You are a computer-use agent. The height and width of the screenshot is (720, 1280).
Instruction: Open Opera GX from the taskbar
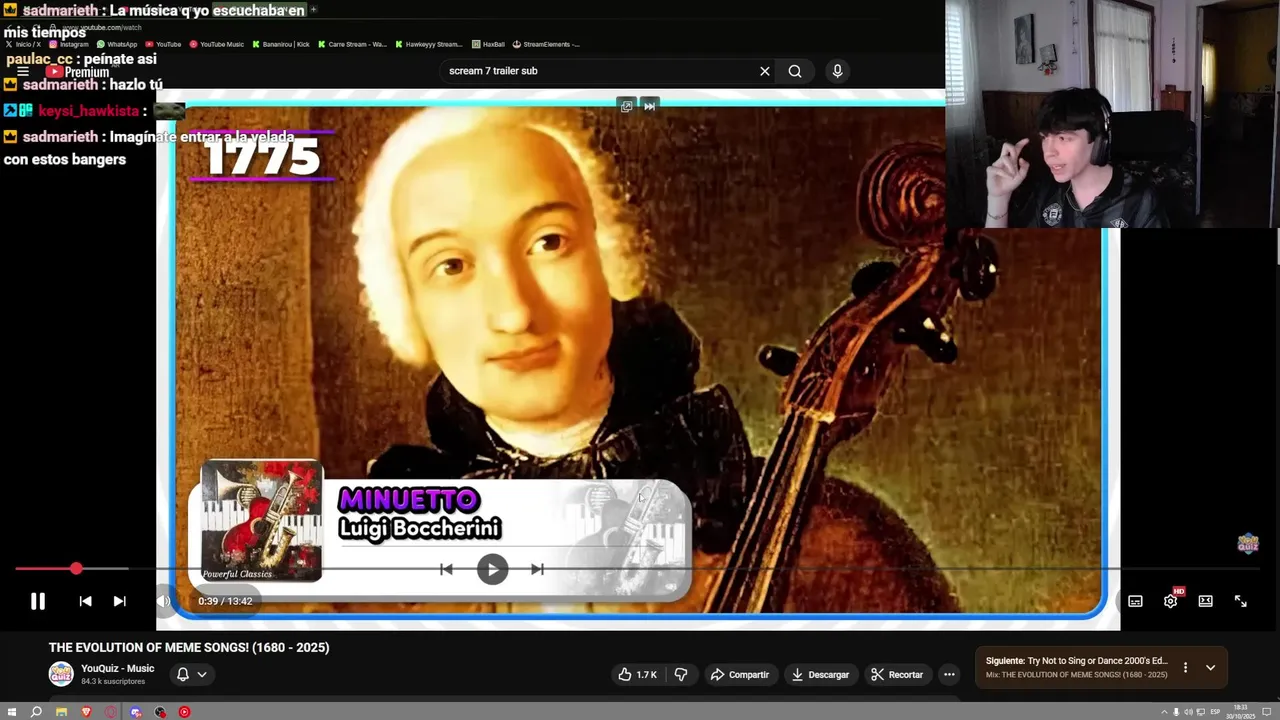click(111, 712)
